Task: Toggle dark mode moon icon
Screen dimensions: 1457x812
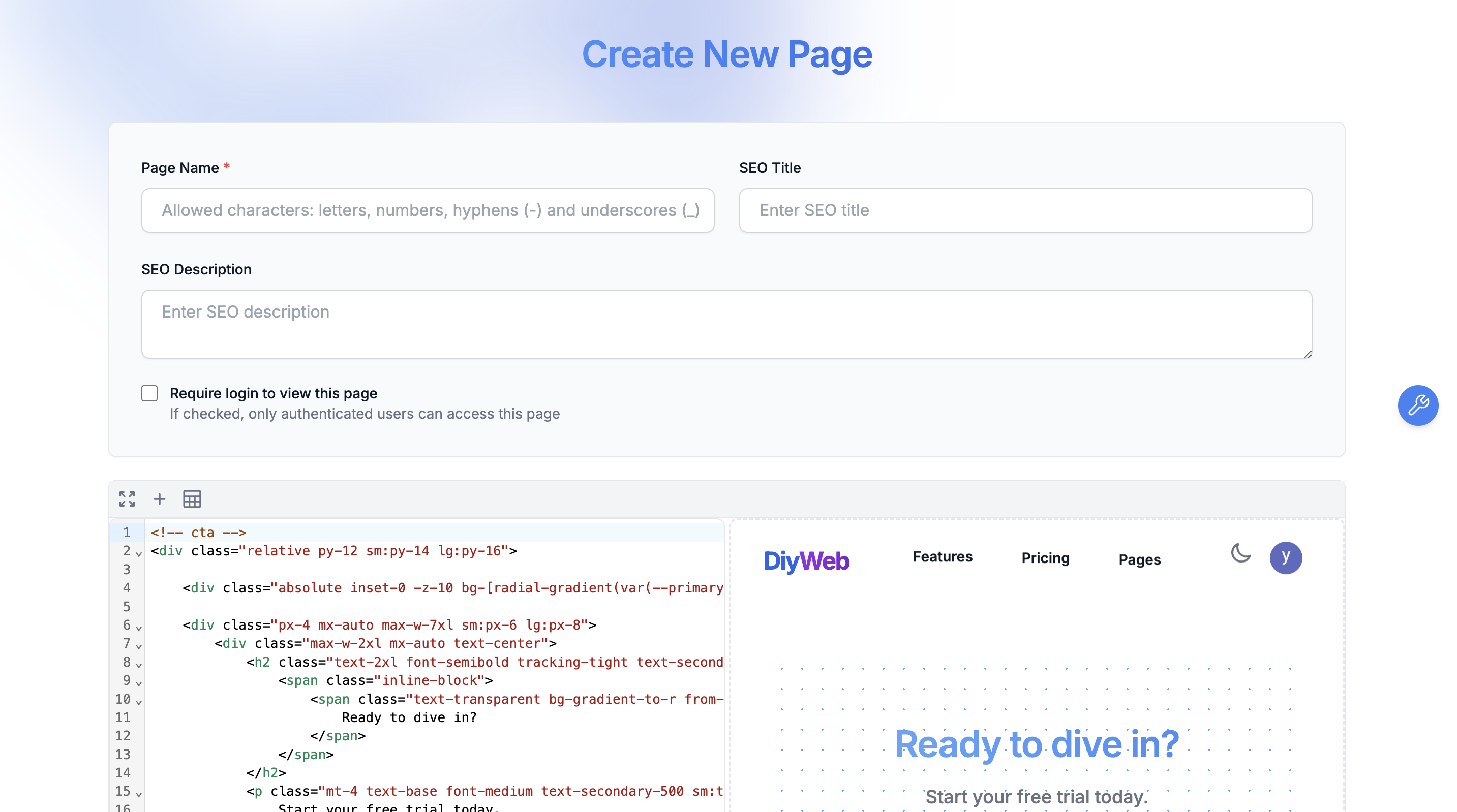Action: click(1241, 553)
